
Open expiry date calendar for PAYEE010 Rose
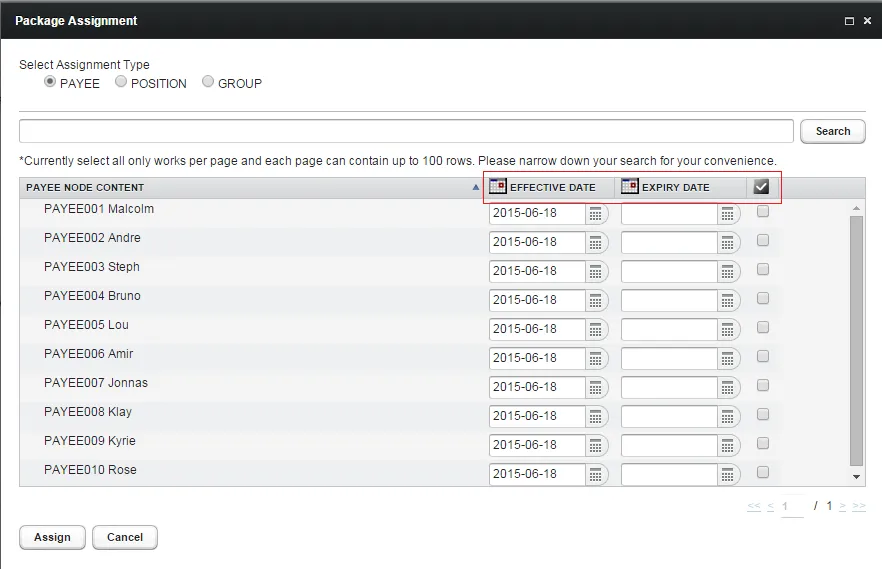pos(727,475)
